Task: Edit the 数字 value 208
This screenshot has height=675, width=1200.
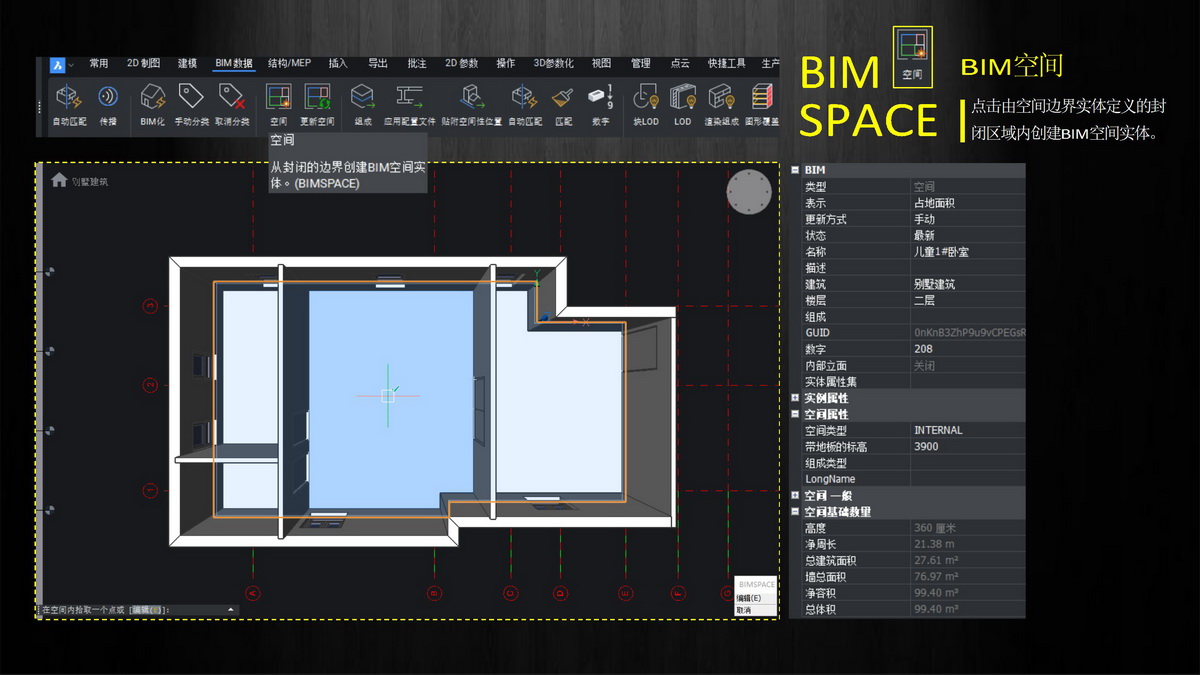Action: (968, 349)
